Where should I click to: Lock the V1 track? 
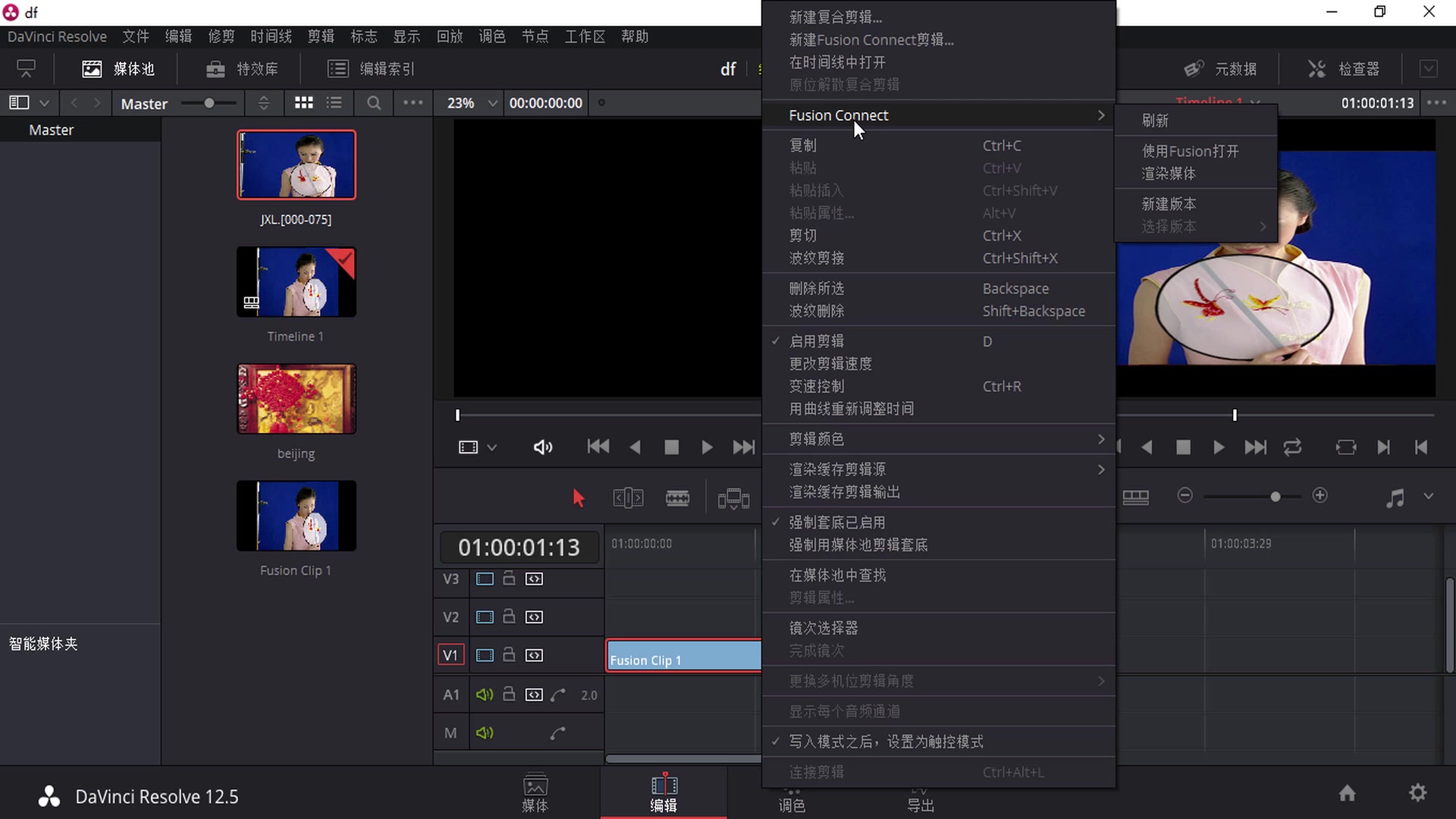click(x=509, y=654)
